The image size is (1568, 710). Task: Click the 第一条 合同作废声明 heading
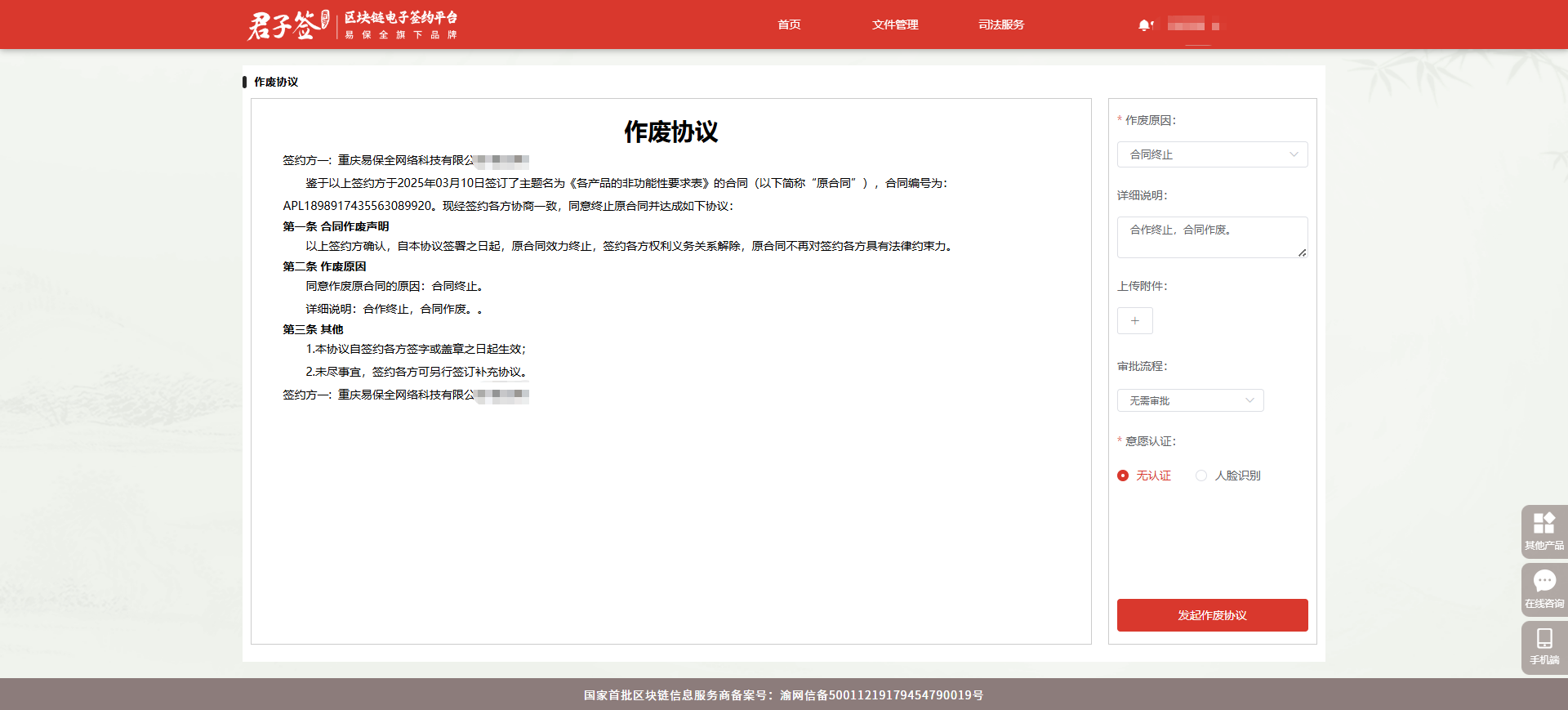(x=336, y=226)
